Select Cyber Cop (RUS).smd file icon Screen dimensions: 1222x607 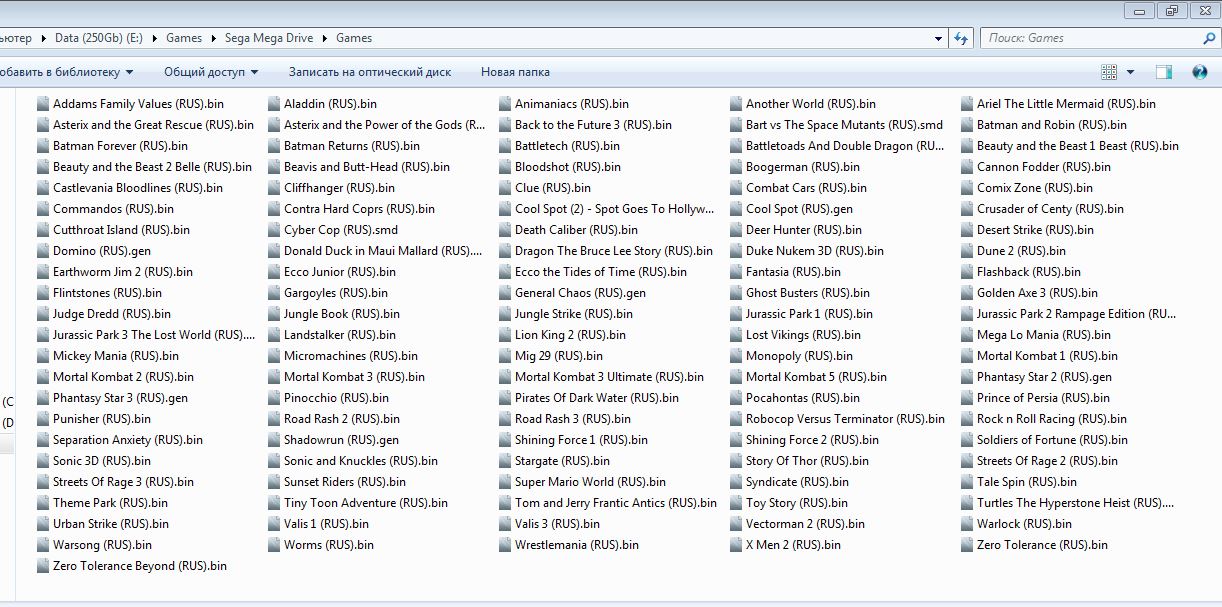(x=275, y=230)
